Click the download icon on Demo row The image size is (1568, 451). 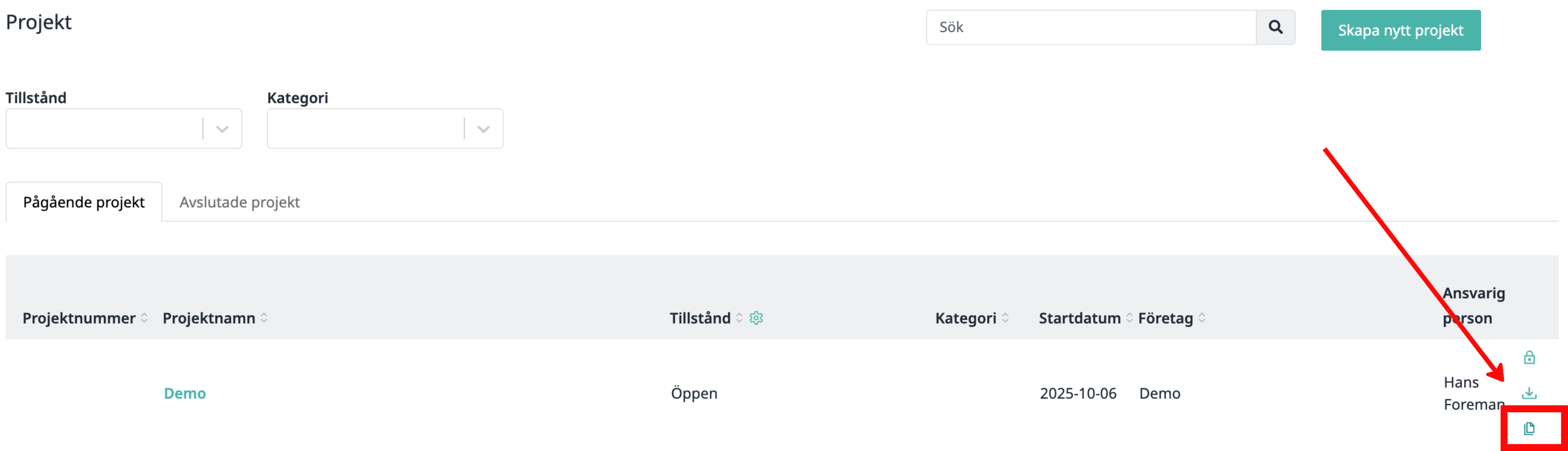coord(1529,393)
